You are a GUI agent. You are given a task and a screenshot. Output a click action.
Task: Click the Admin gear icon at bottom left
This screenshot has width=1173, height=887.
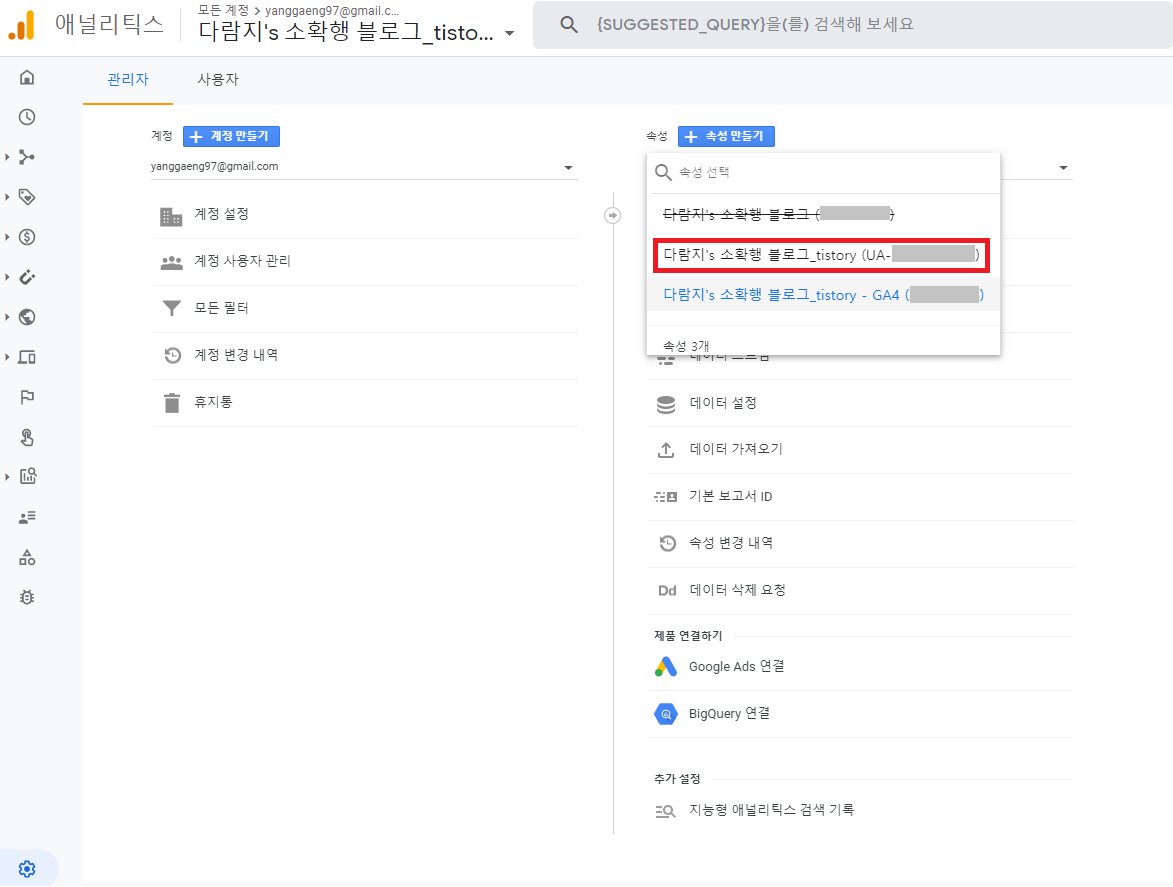tap(27, 869)
